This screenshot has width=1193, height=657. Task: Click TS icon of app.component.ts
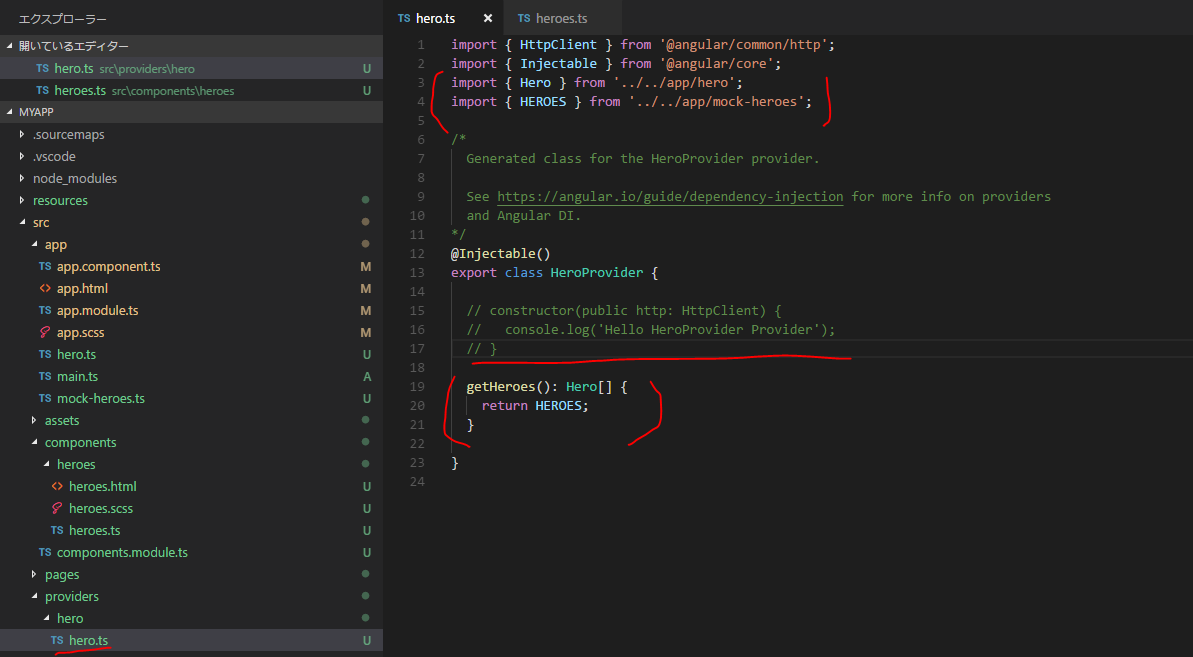point(45,267)
